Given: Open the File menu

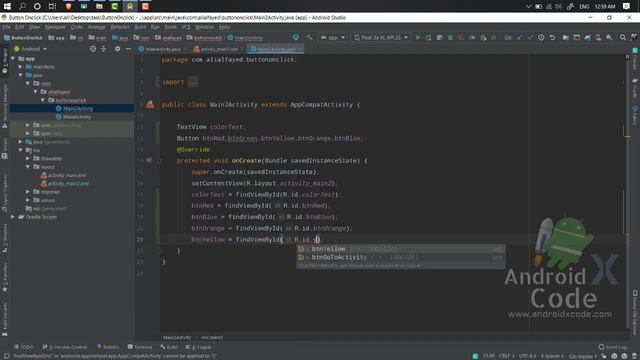Looking at the screenshot, I should point(7,27).
